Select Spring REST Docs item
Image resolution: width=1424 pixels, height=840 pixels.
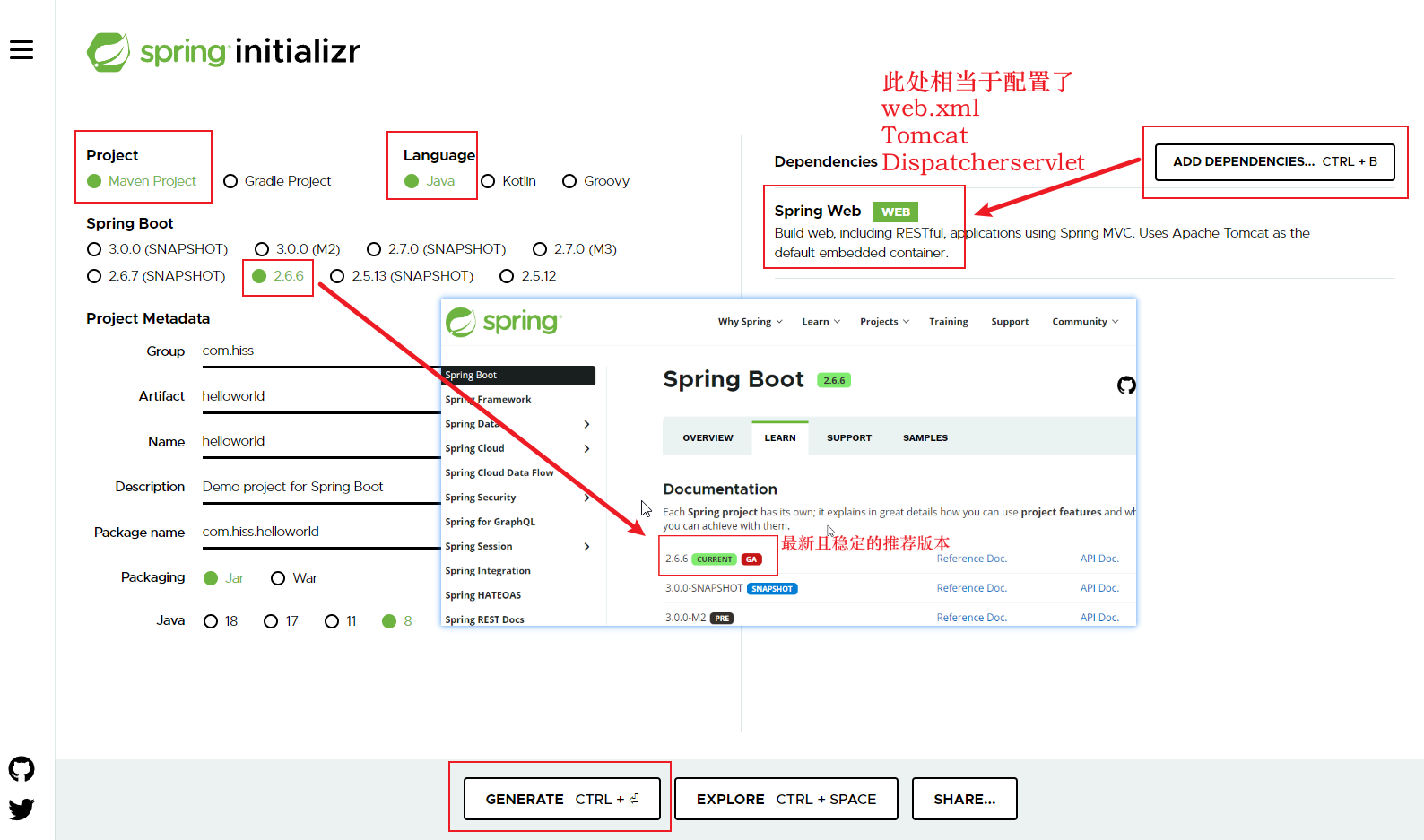click(485, 619)
